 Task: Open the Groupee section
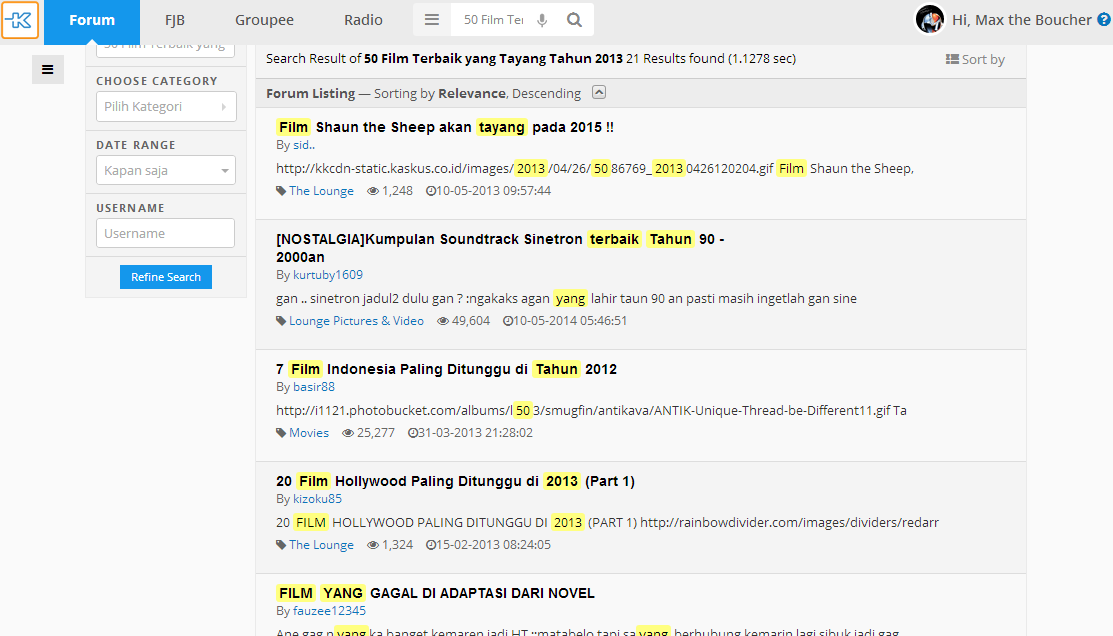tap(264, 19)
